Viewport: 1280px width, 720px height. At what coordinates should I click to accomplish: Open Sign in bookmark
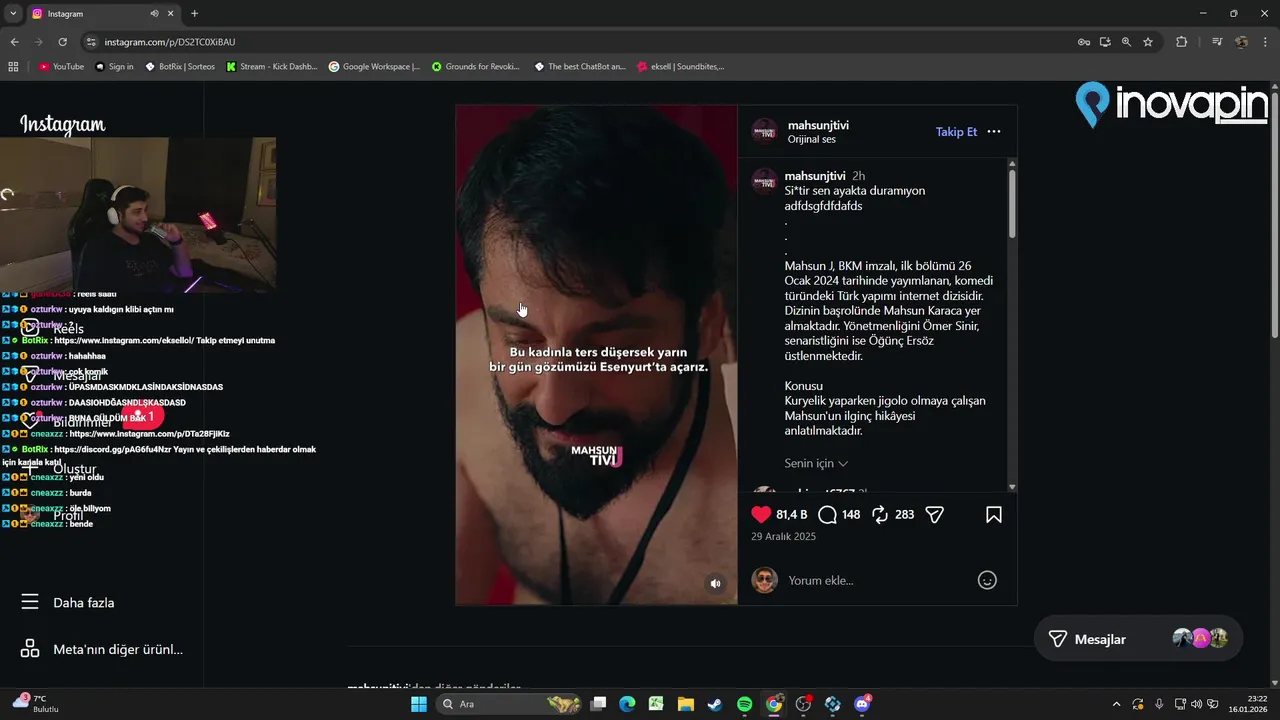click(114, 67)
